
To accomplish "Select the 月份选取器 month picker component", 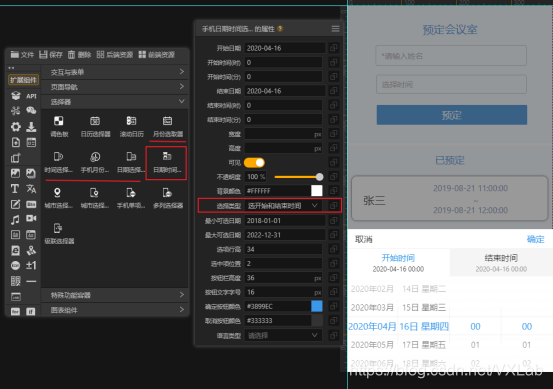I will 168,126.
